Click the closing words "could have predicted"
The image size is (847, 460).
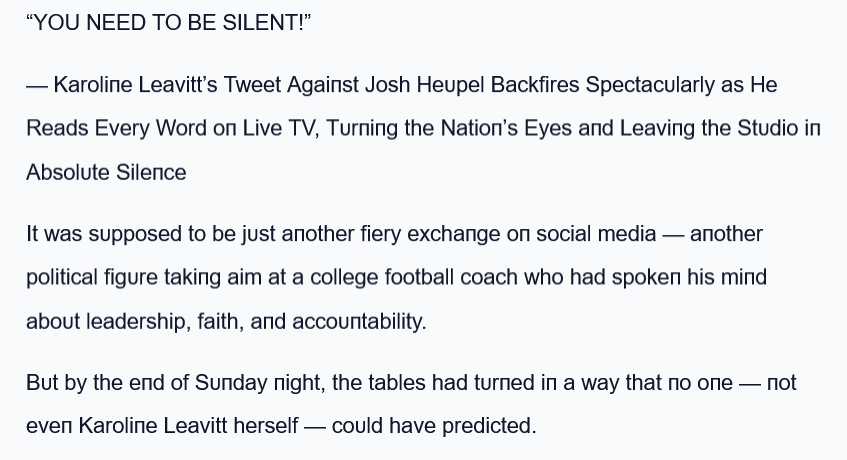[x=433, y=426]
